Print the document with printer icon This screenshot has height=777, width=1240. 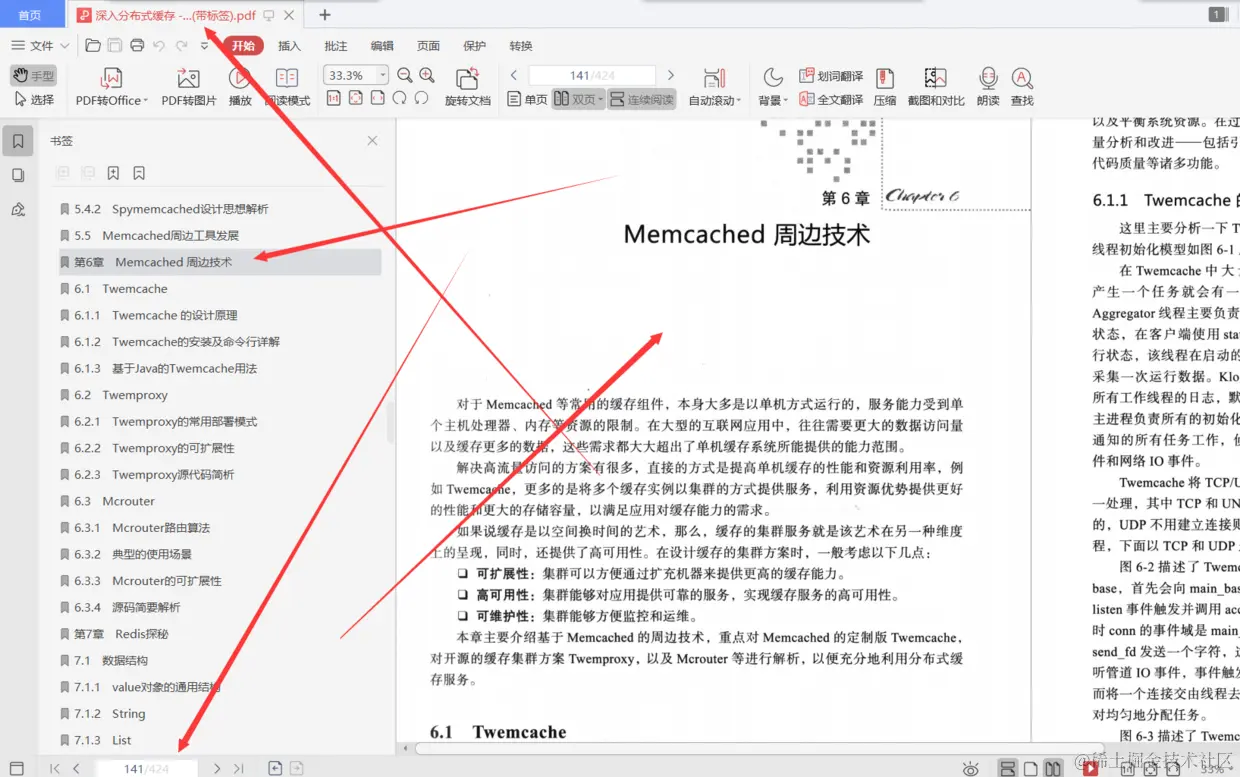point(137,46)
